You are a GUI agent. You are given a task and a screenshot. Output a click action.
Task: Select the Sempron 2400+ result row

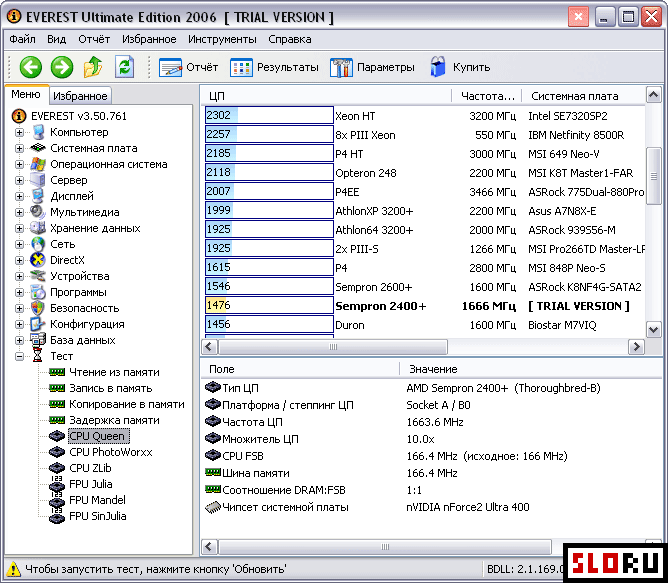point(425,306)
